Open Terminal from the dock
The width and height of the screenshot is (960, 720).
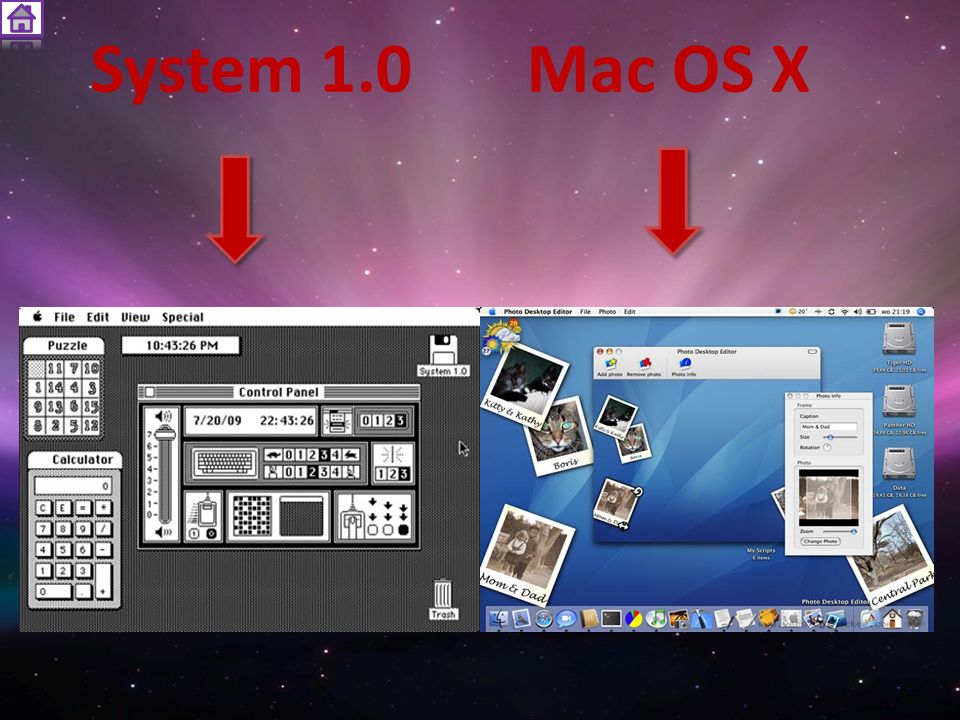[x=611, y=618]
